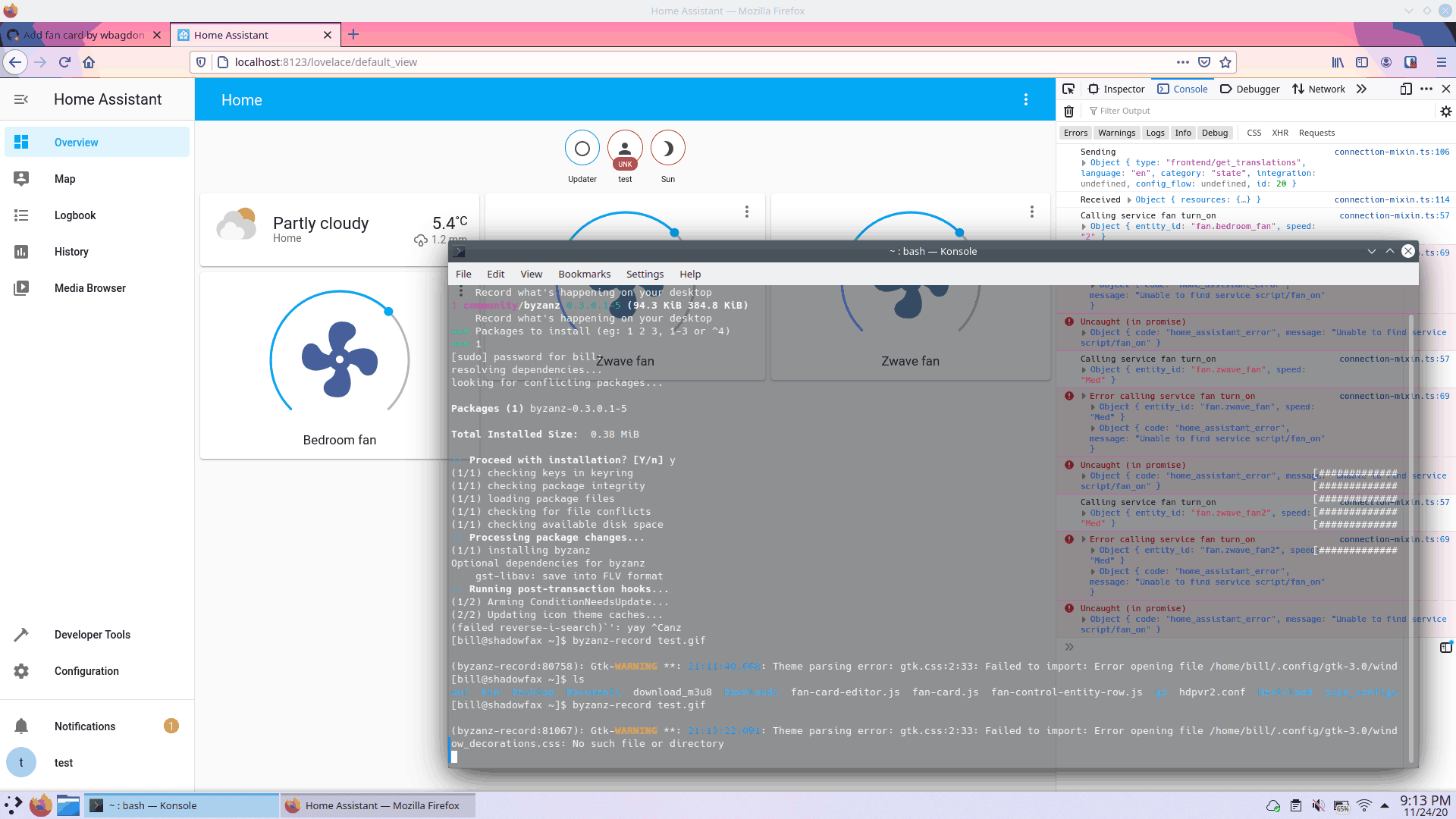
Task: Focus the console Filter Output field
Action: (x=1259, y=111)
